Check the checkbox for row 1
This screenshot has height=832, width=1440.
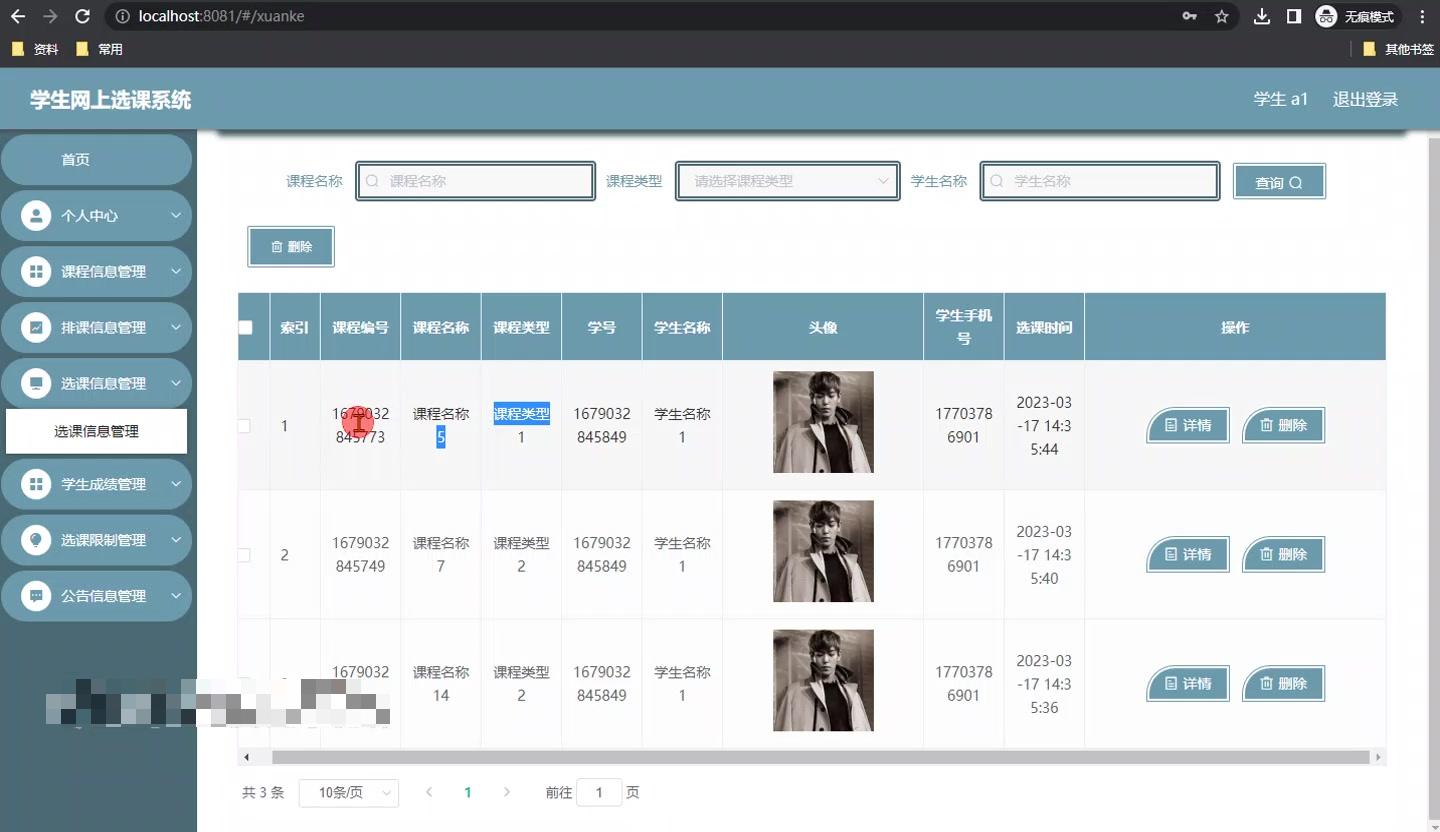tap(243, 425)
